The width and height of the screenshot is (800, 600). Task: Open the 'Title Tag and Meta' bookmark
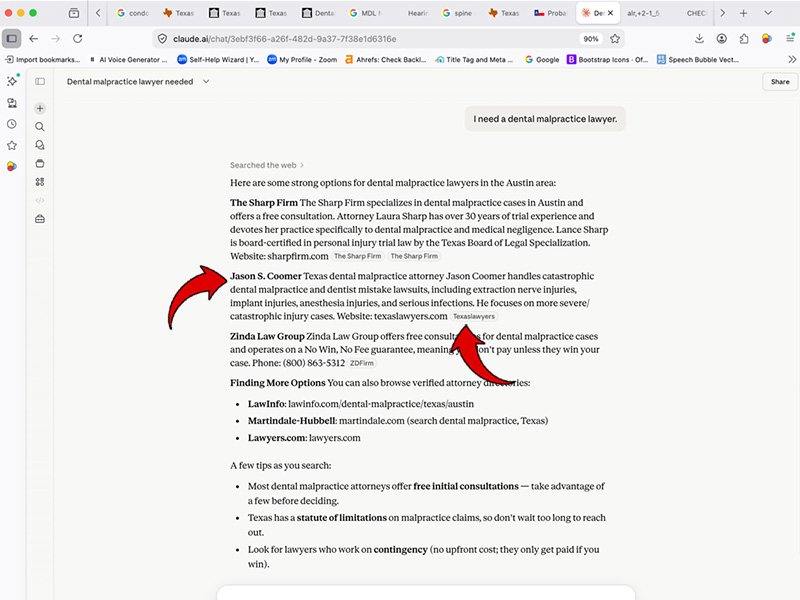pos(474,60)
